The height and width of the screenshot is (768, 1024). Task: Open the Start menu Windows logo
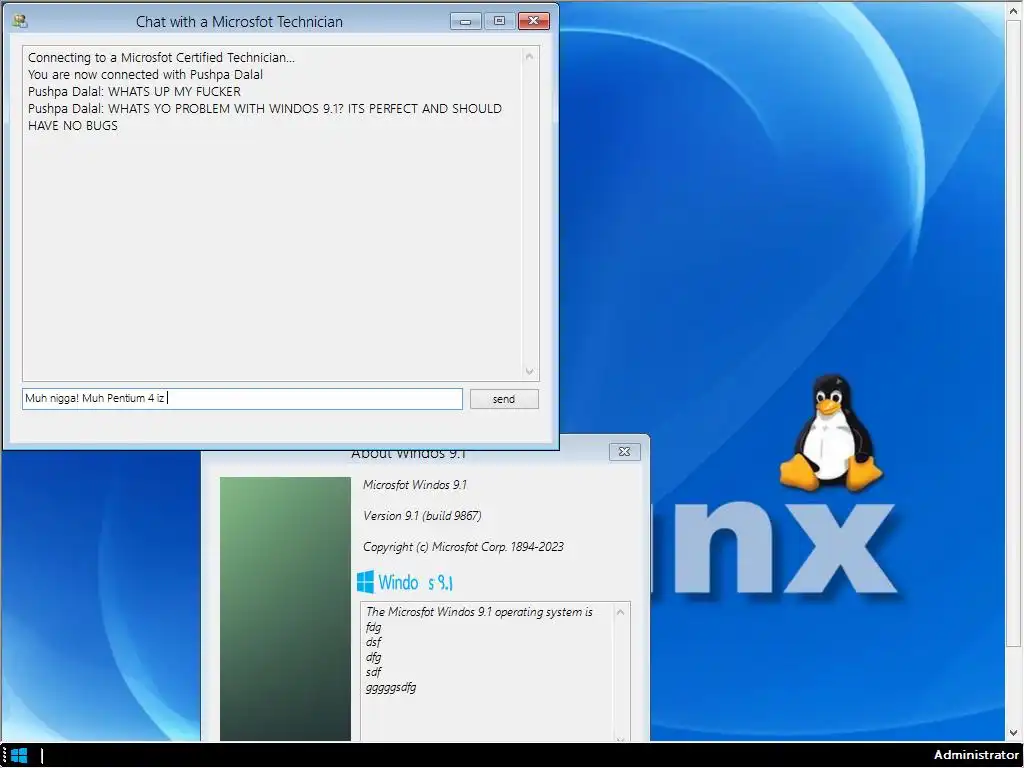click(x=20, y=756)
